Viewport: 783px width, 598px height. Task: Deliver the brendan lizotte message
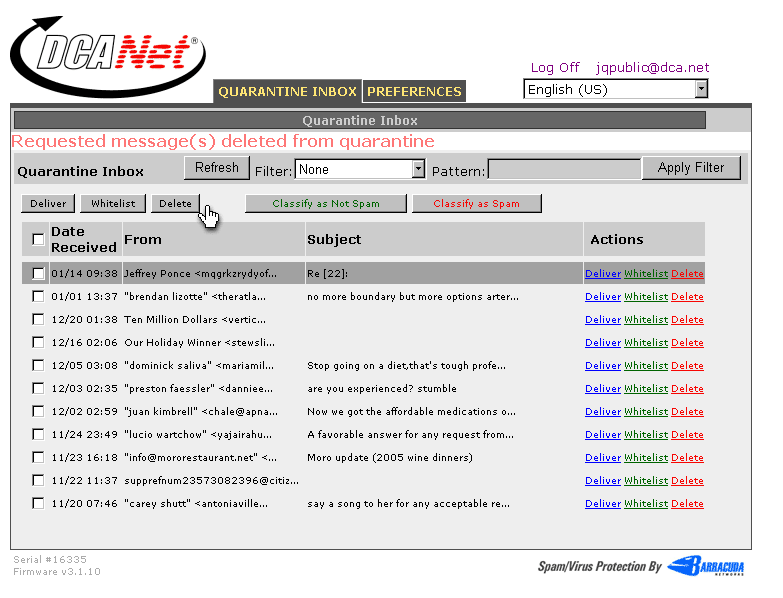click(603, 297)
